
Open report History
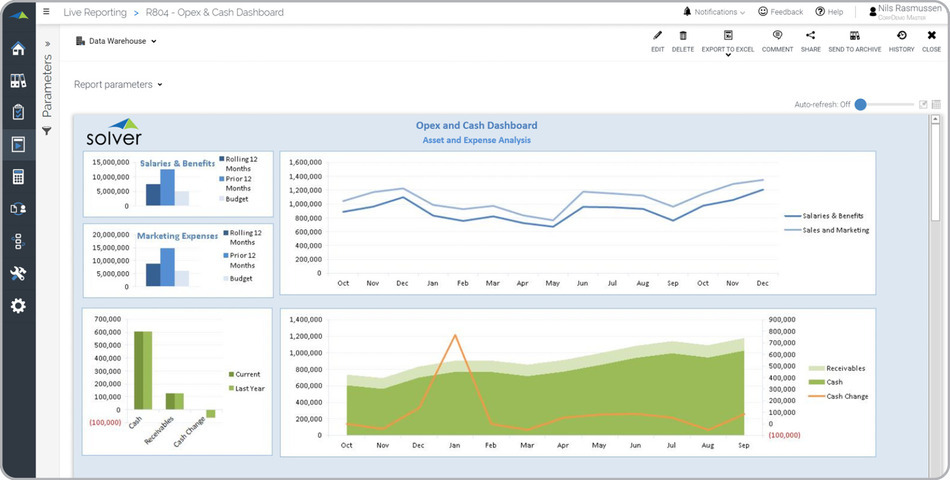point(901,36)
